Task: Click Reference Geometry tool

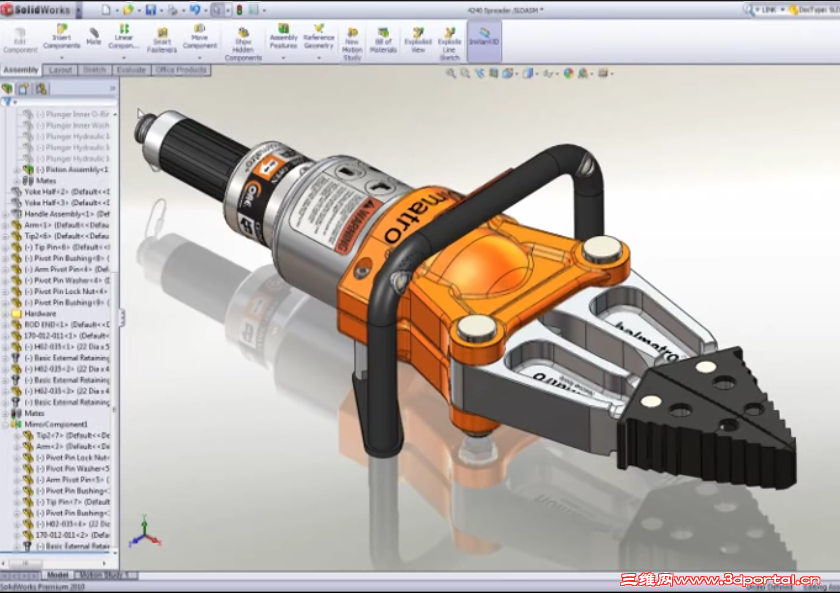Action: pos(319,36)
